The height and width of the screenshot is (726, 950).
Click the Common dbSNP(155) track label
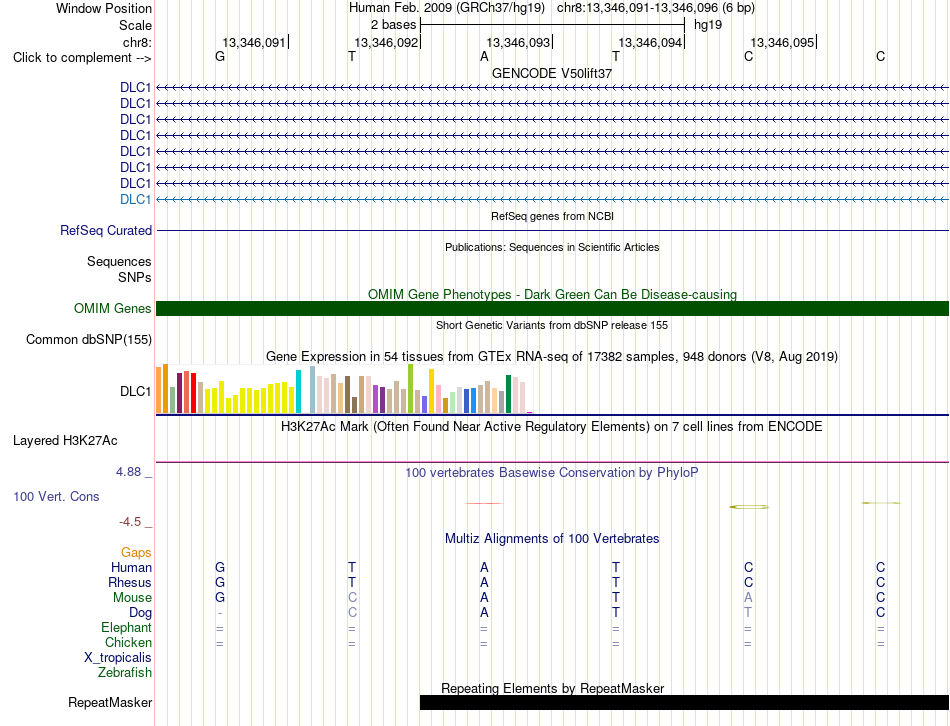[89, 339]
